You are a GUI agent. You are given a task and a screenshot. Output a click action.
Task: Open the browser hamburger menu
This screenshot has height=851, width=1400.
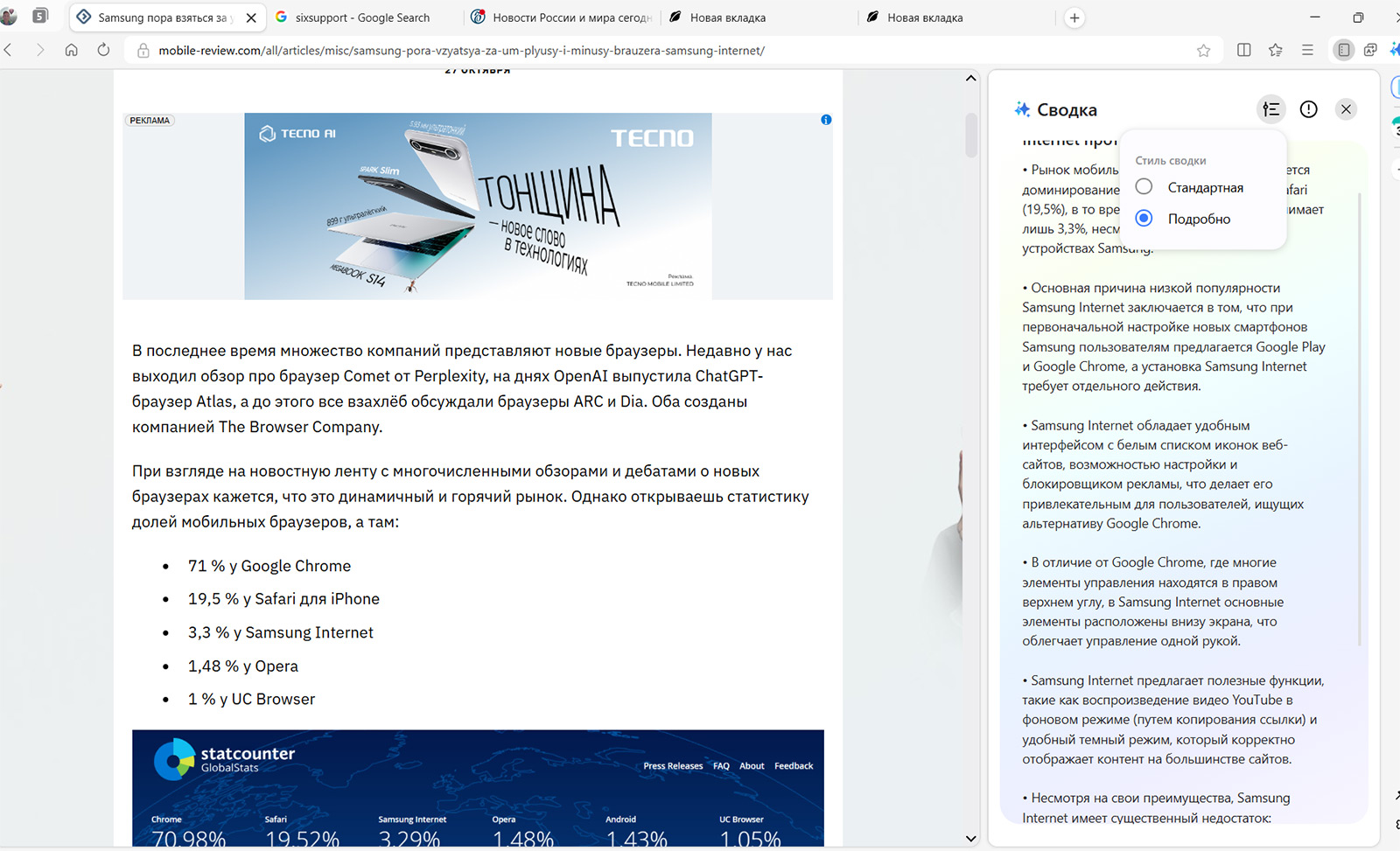tap(1307, 51)
